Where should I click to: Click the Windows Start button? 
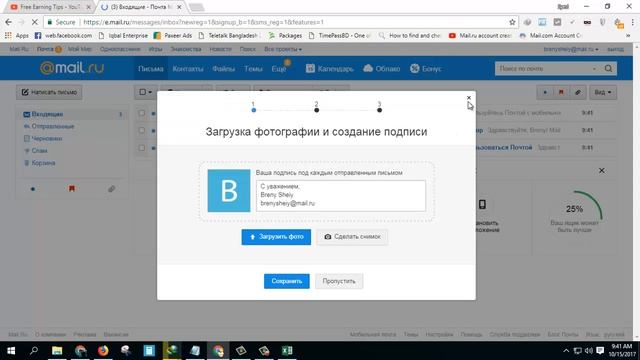coord(11,351)
